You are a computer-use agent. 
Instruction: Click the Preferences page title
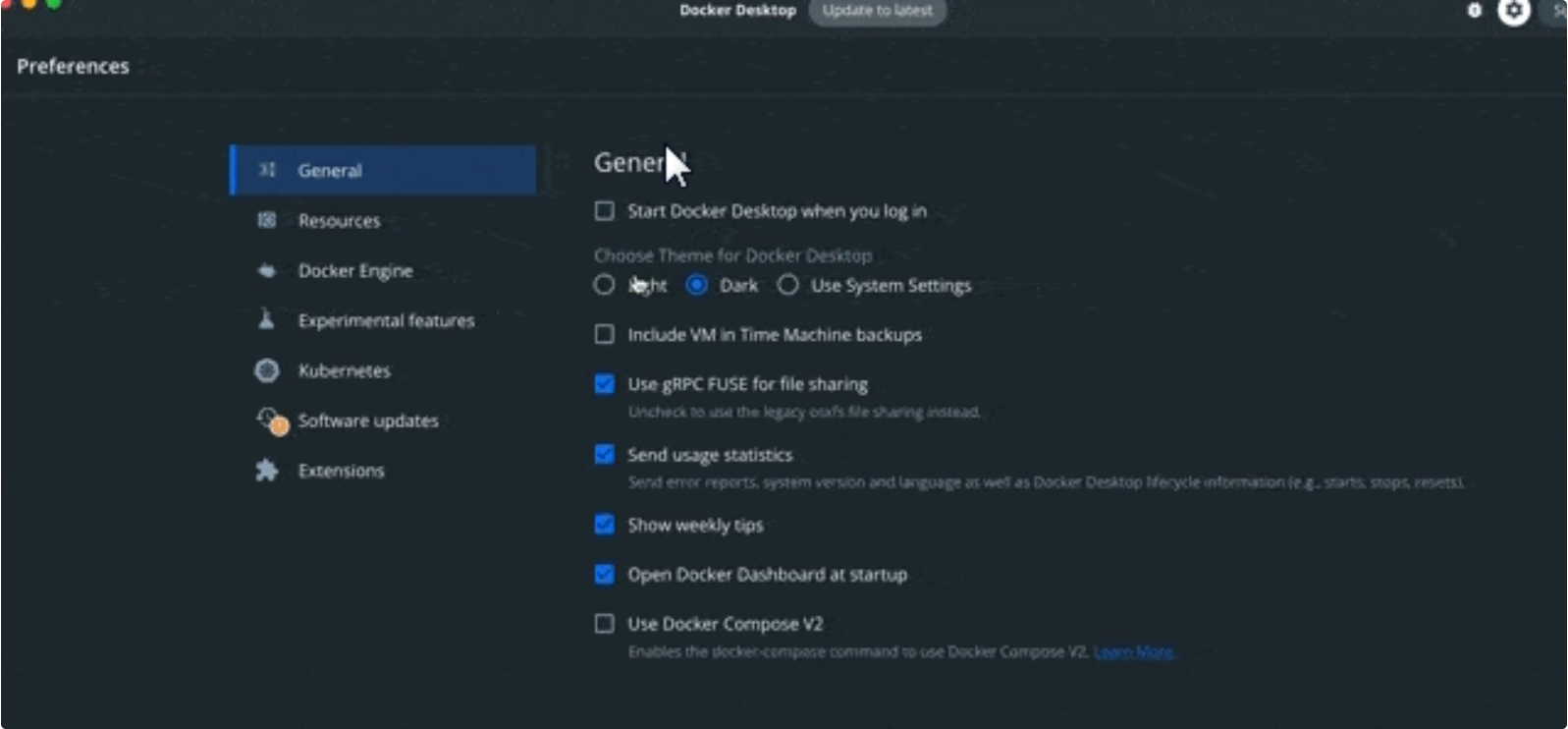point(73,66)
